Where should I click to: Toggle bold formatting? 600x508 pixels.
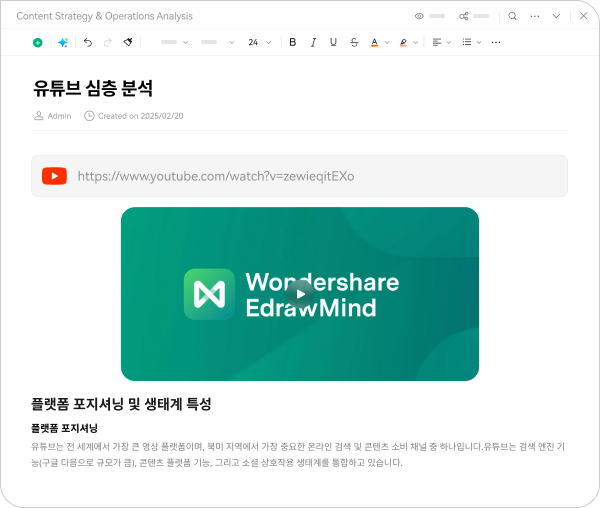[x=293, y=42]
